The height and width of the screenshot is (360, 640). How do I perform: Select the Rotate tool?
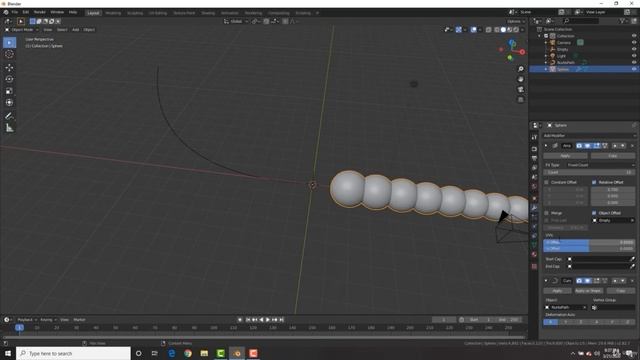click(x=9, y=79)
